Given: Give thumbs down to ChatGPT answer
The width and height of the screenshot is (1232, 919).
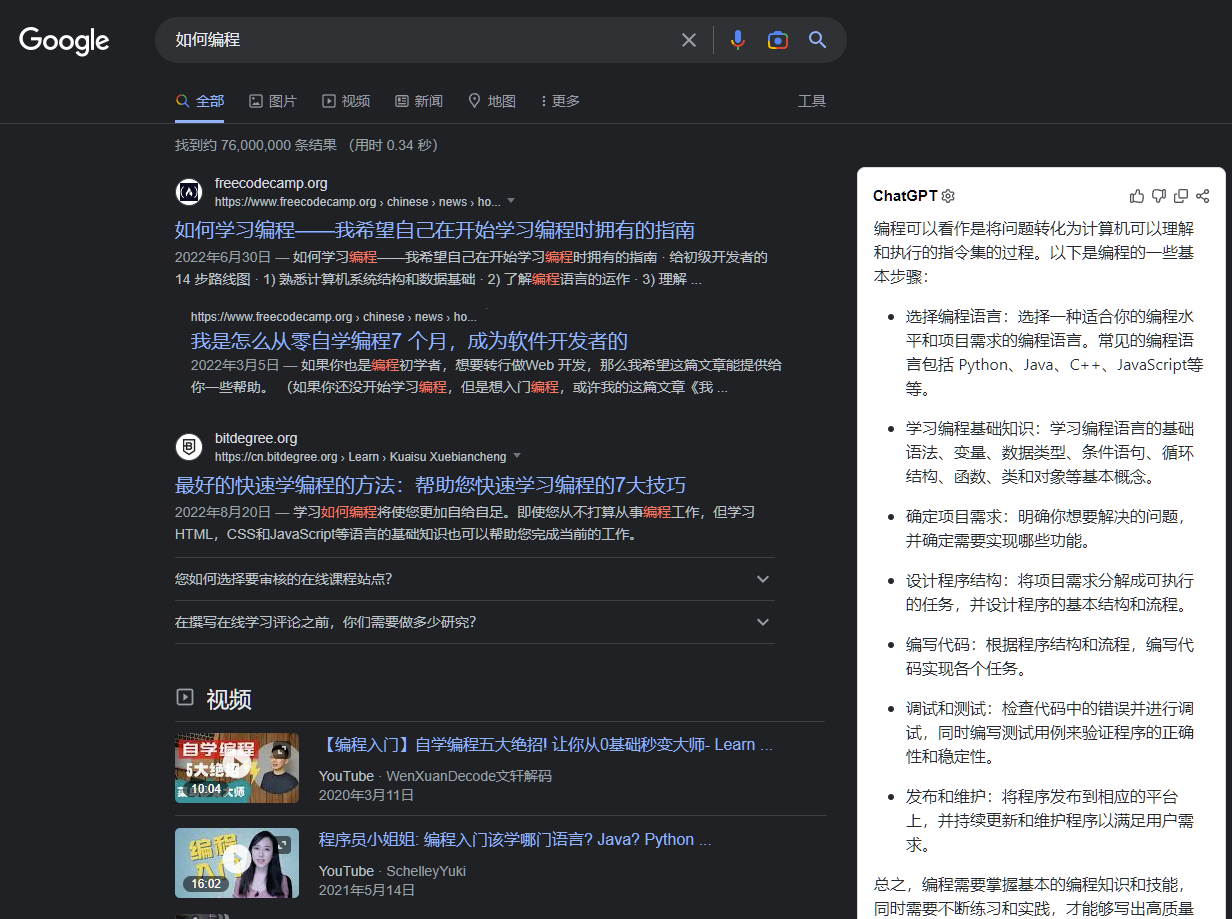Looking at the screenshot, I should tap(1159, 196).
